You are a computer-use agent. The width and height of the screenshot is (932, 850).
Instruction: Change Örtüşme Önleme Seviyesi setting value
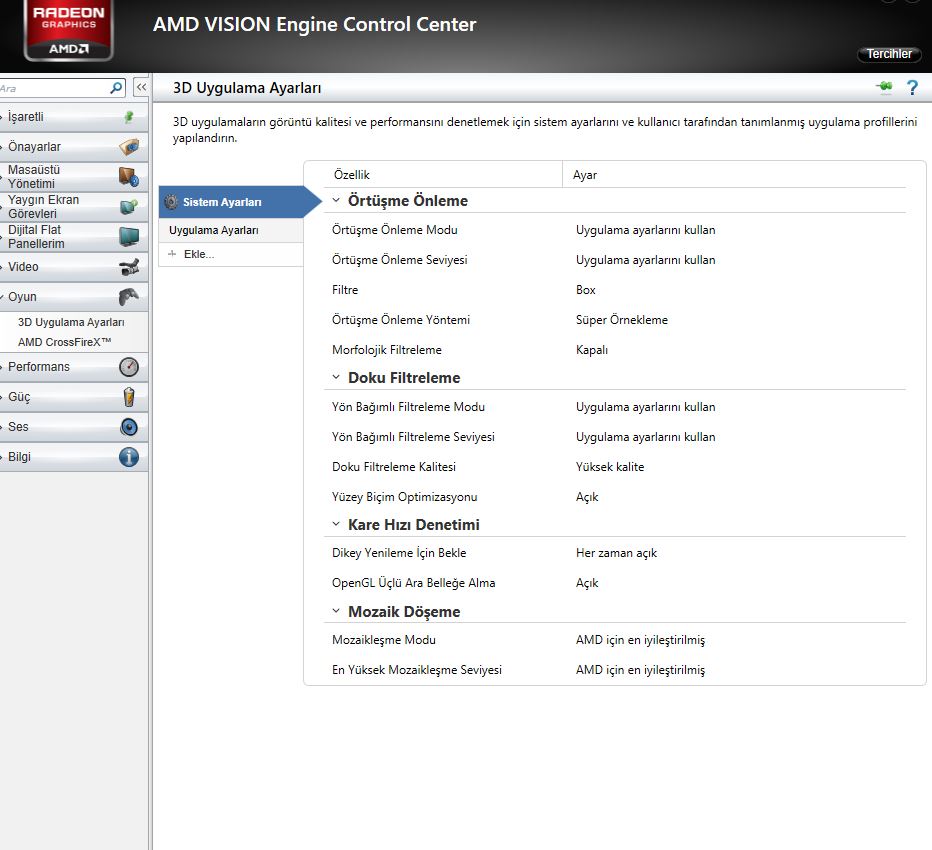point(646,260)
